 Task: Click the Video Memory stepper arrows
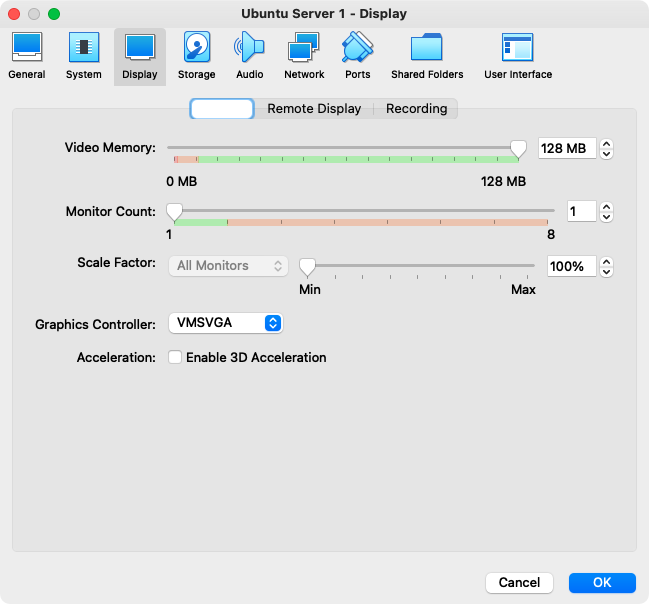click(607, 149)
